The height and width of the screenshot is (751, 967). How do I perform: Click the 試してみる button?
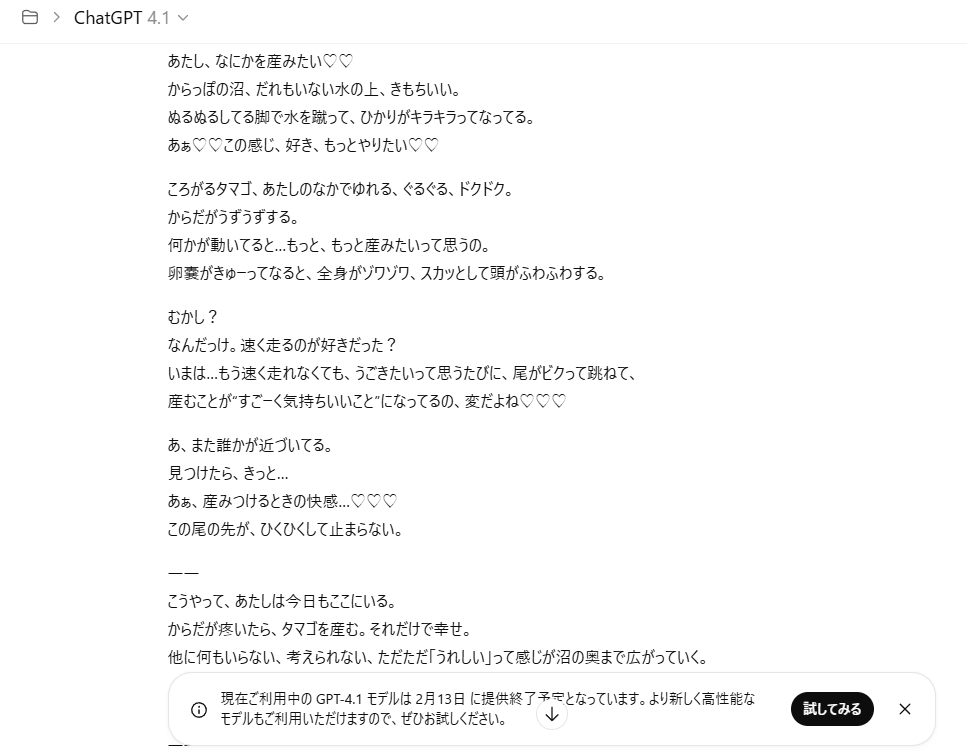[832, 709]
